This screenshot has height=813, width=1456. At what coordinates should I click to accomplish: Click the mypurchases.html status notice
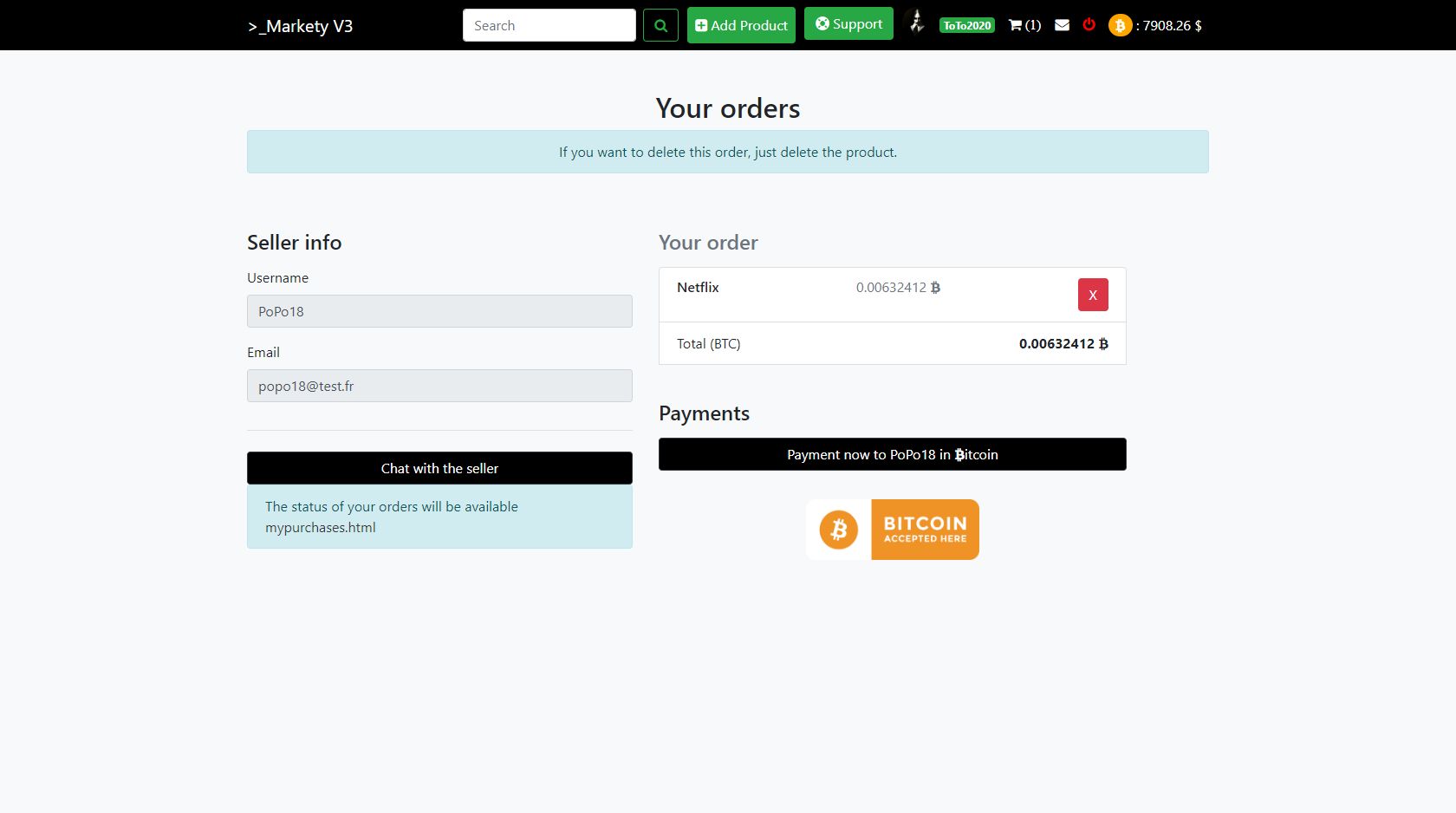click(x=439, y=517)
